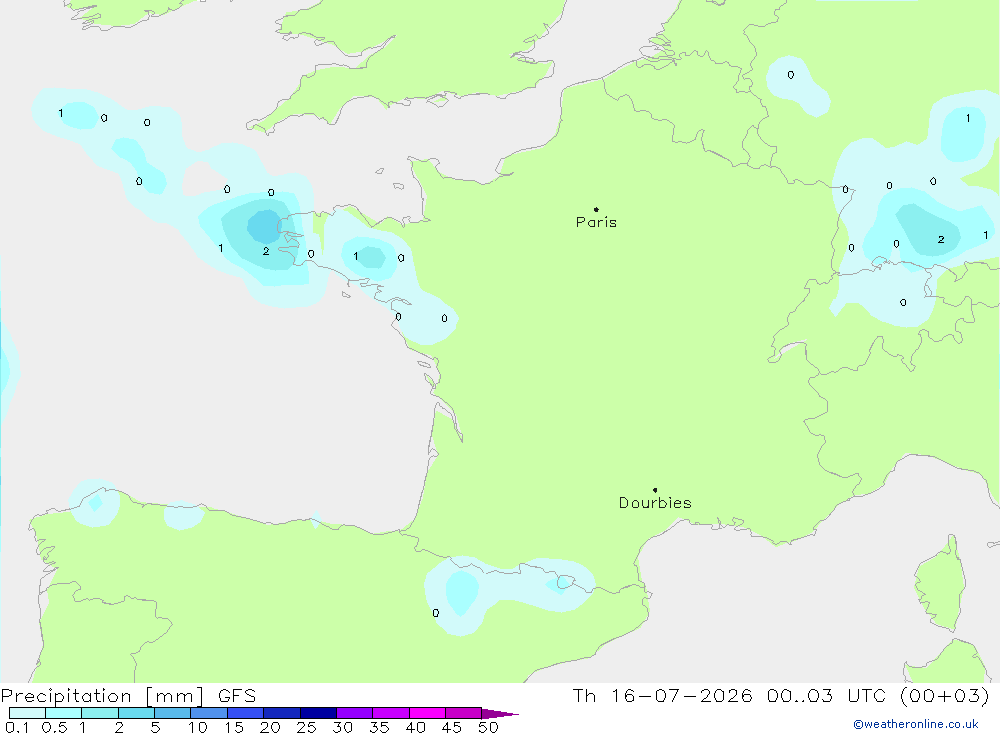
Task: Pick the 40–45 mm magenta legend swatch
Action: coord(427,713)
